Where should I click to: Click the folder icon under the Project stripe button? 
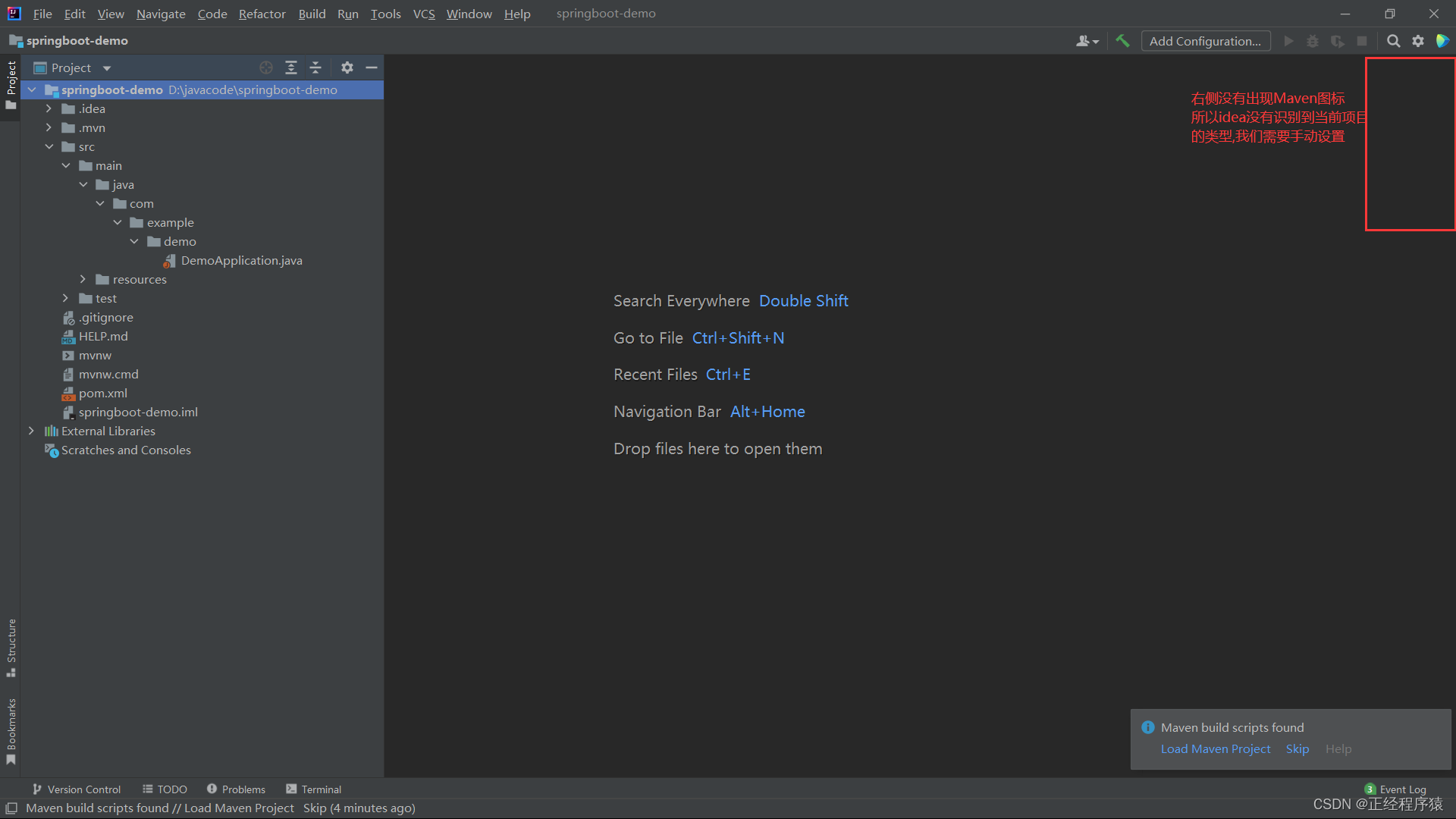[11, 105]
